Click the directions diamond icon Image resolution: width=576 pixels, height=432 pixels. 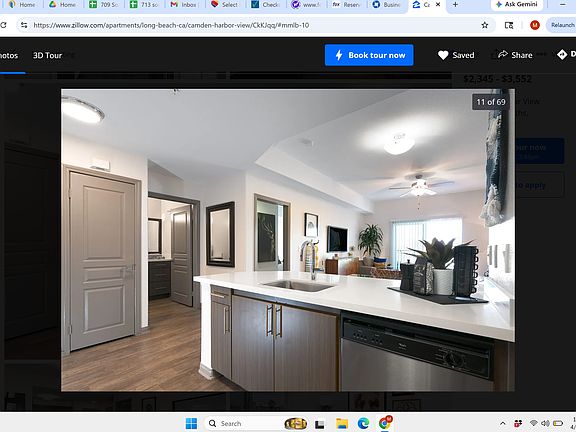click(562, 54)
